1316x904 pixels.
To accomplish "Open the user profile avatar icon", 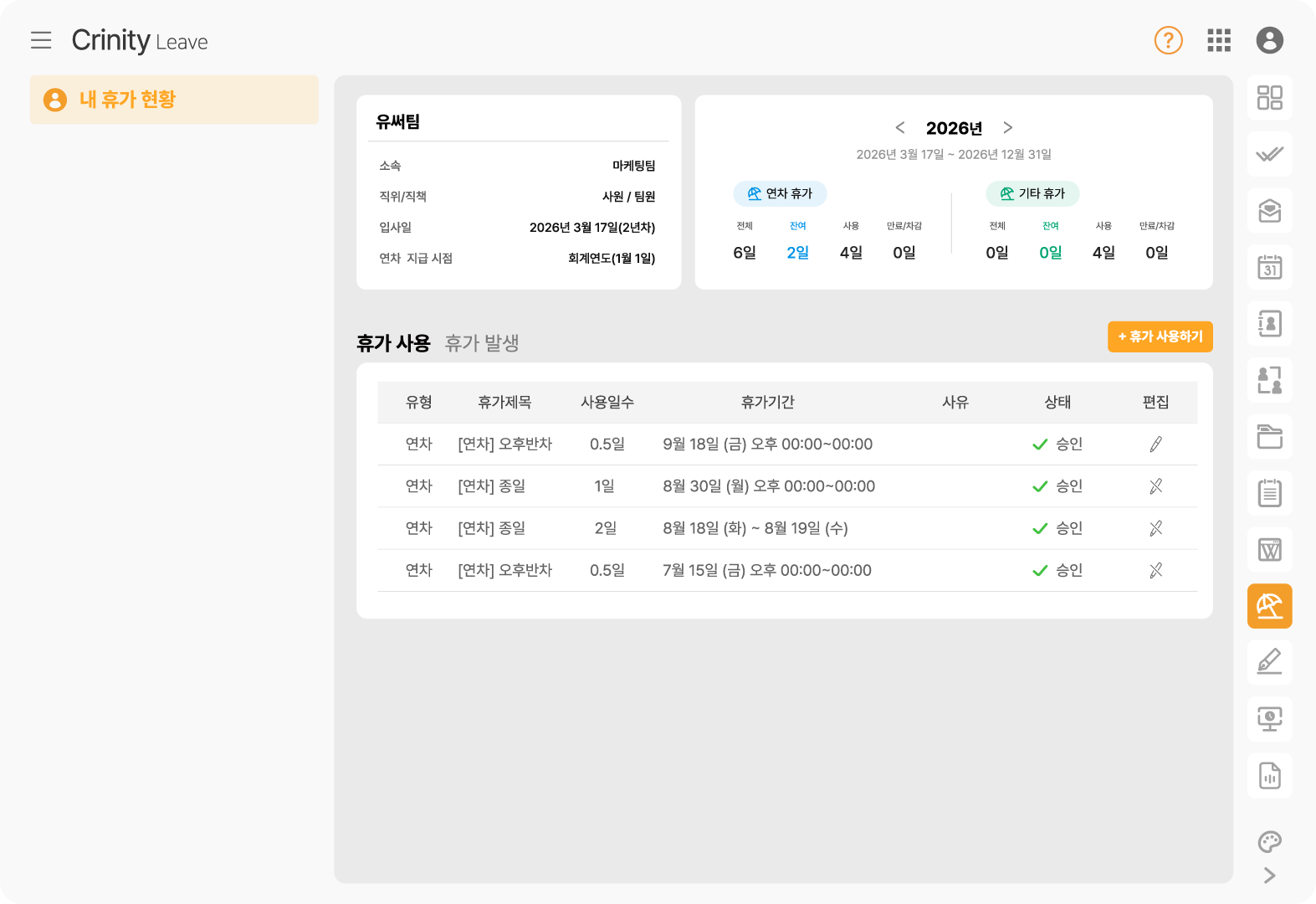I will pyautogui.click(x=1269, y=40).
